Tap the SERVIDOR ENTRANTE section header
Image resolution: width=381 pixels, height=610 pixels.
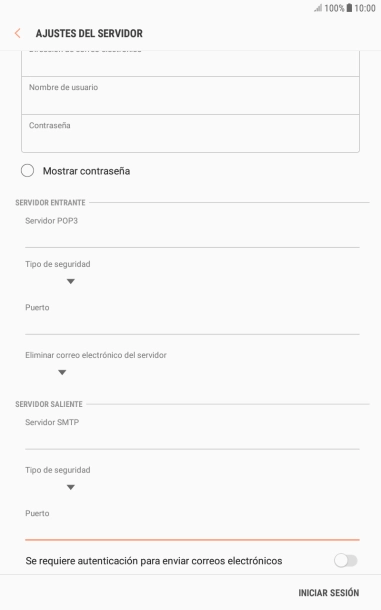(50, 203)
